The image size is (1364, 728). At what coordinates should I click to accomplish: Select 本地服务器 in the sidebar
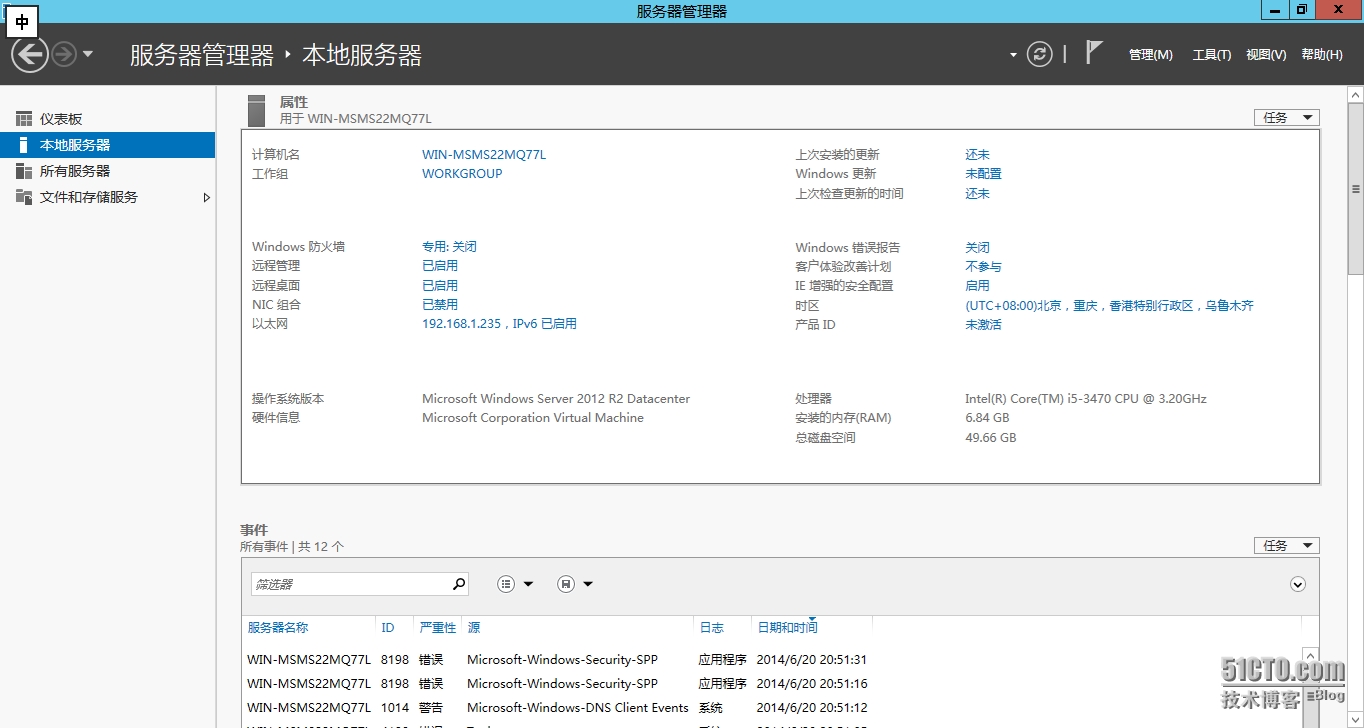pyautogui.click(x=107, y=145)
